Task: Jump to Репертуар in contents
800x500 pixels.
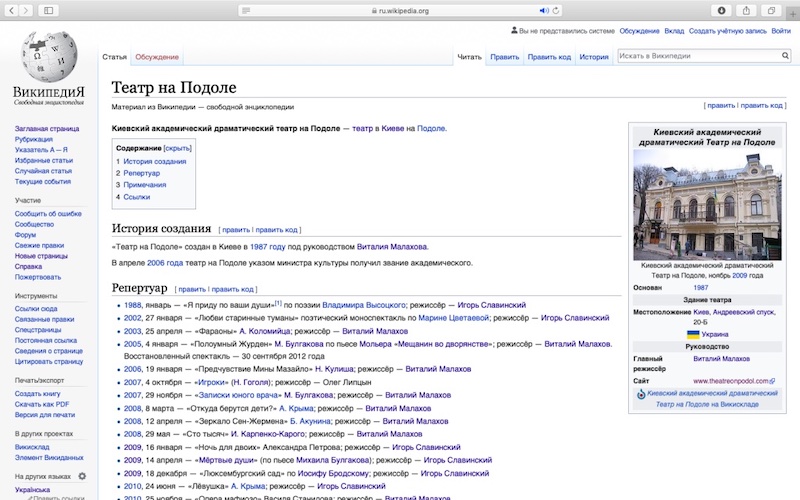Action: pyautogui.click(x=142, y=173)
